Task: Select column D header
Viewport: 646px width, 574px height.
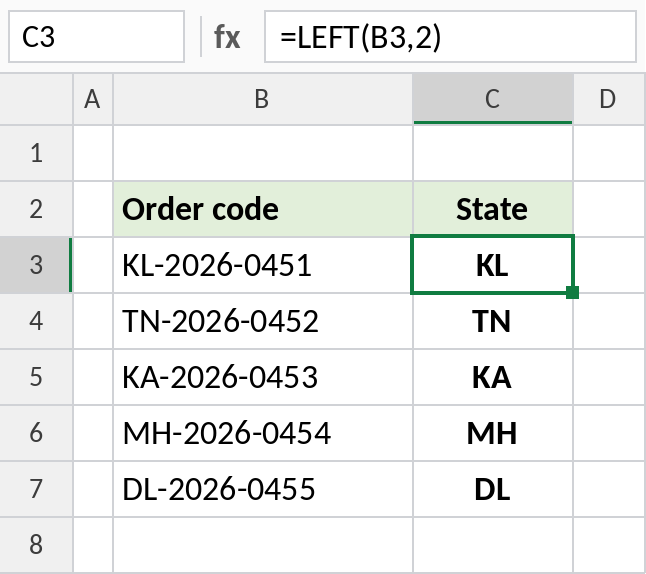Action: 609,99
